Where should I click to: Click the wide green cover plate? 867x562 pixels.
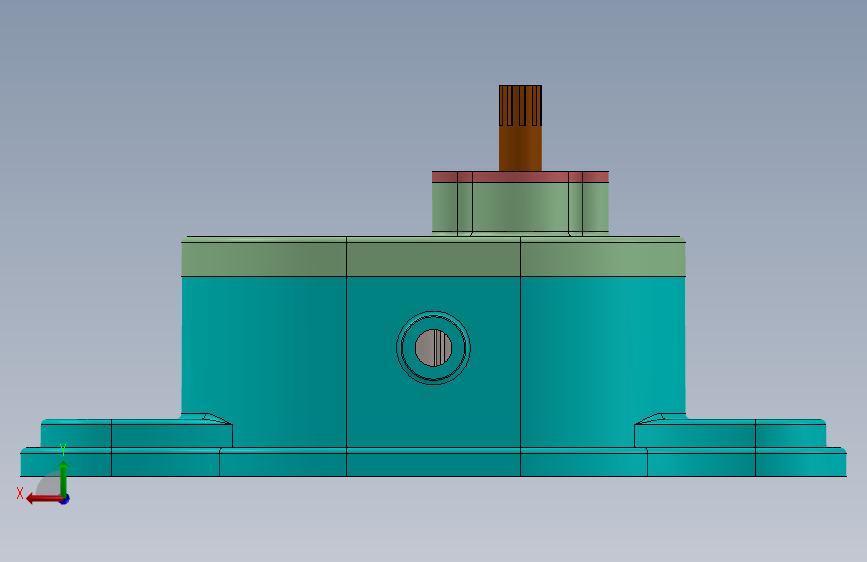click(x=434, y=257)
